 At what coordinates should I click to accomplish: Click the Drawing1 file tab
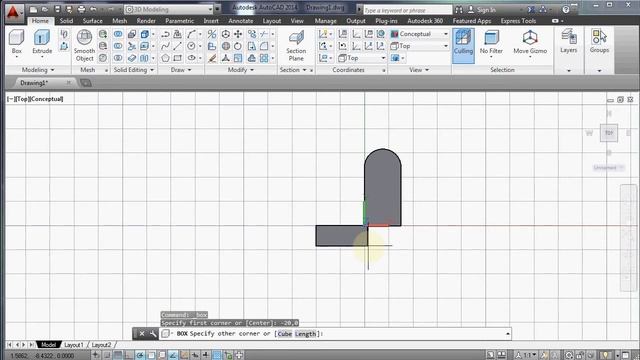(x=34, y=83)
